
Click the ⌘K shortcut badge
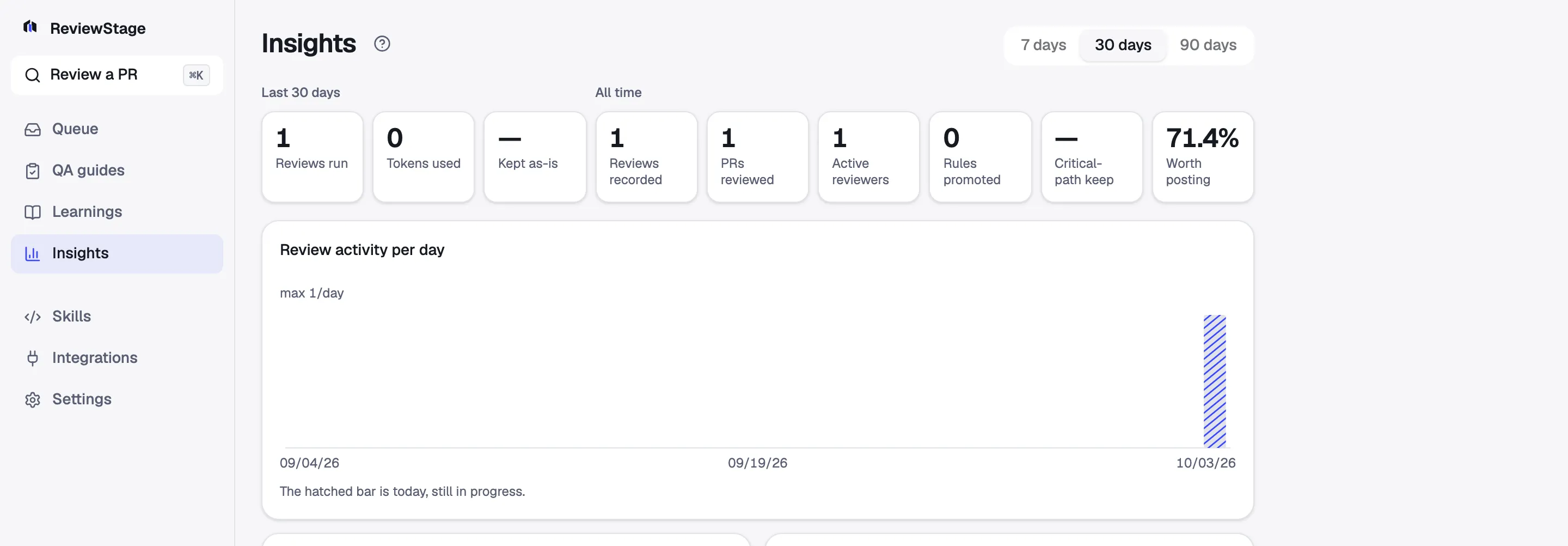coord(196,75)
